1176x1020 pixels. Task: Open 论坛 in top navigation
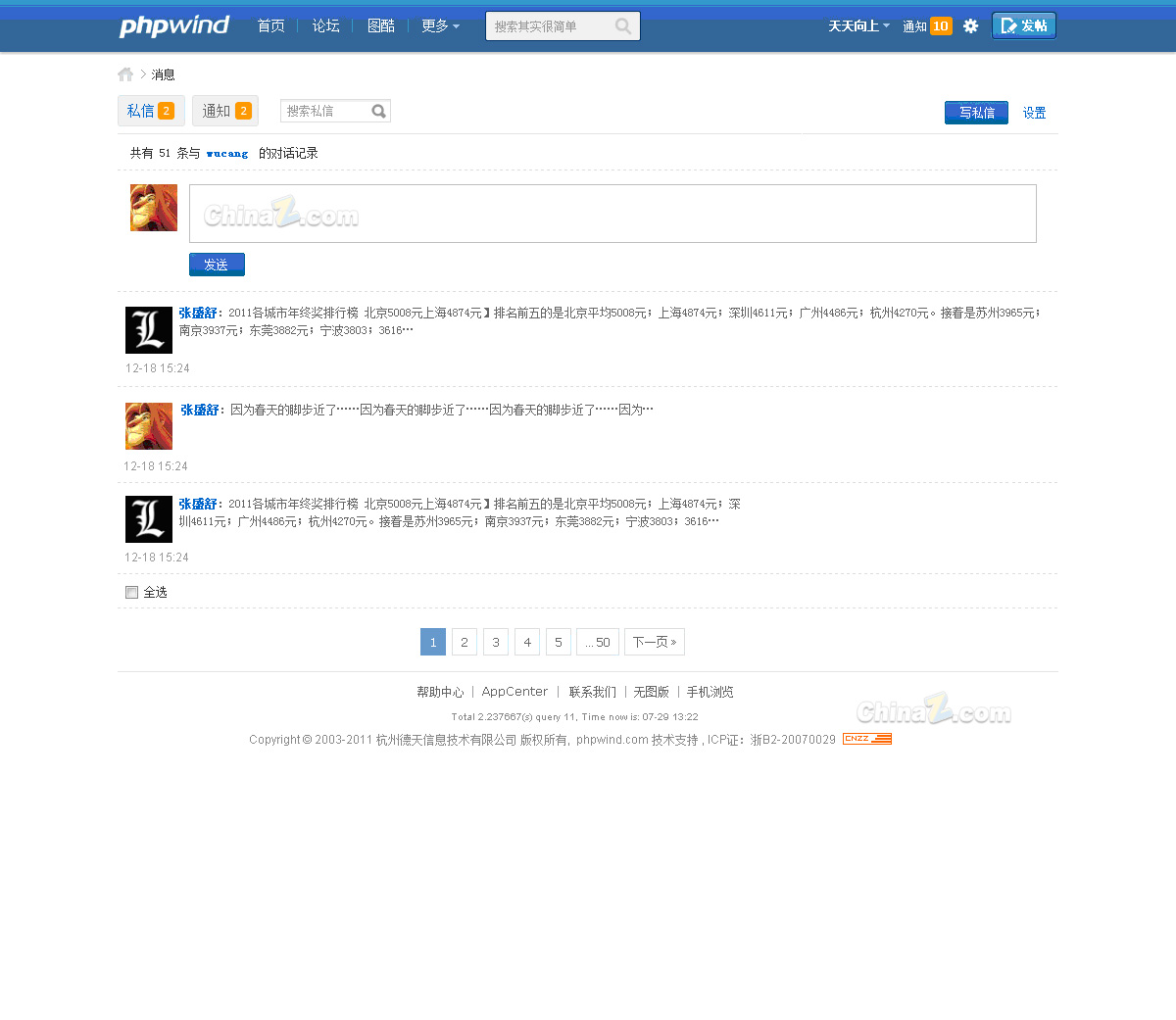pyautogui.click(x=325, y=26)
